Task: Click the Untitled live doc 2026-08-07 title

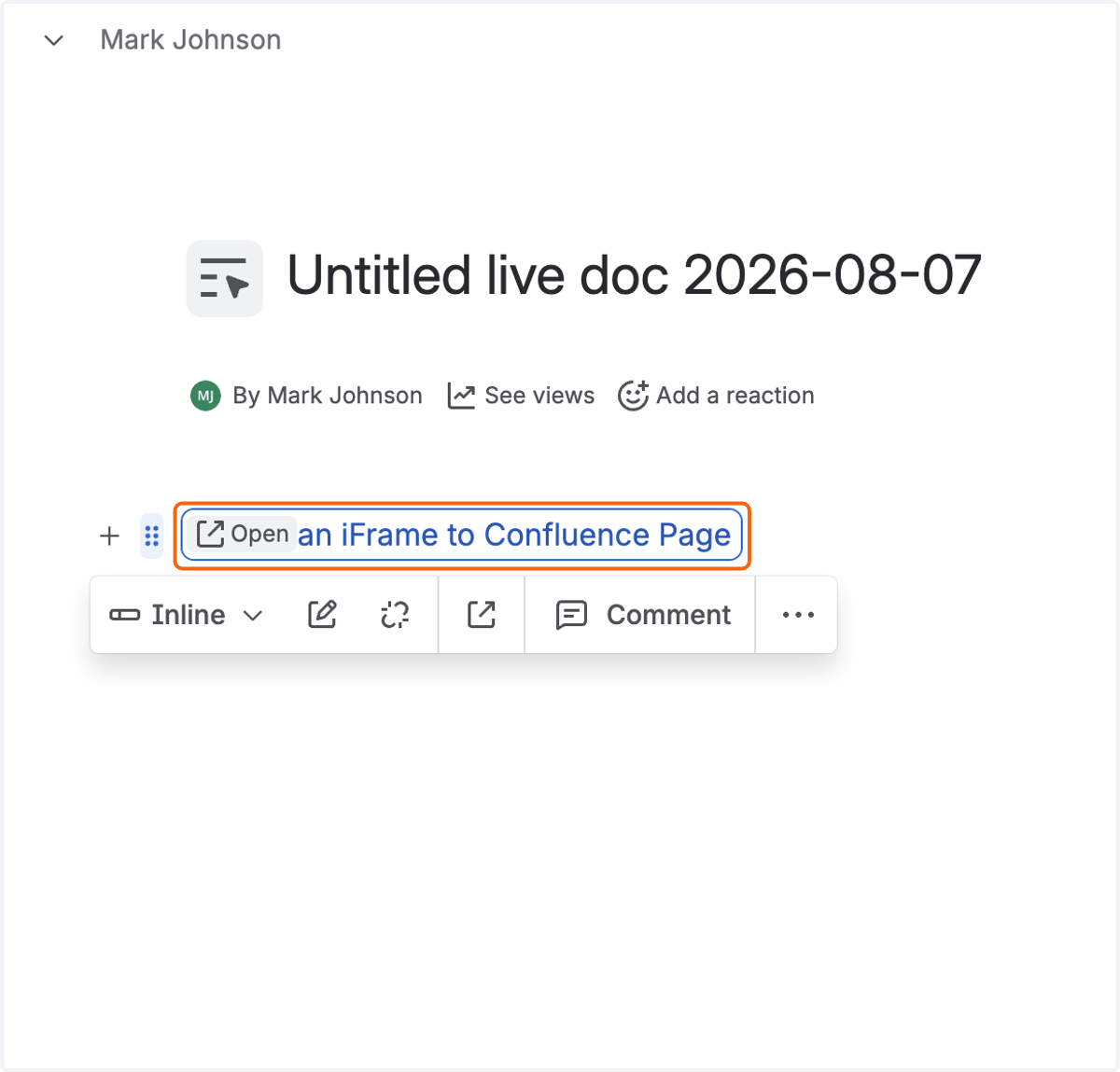Action: [x=634, y=275]
